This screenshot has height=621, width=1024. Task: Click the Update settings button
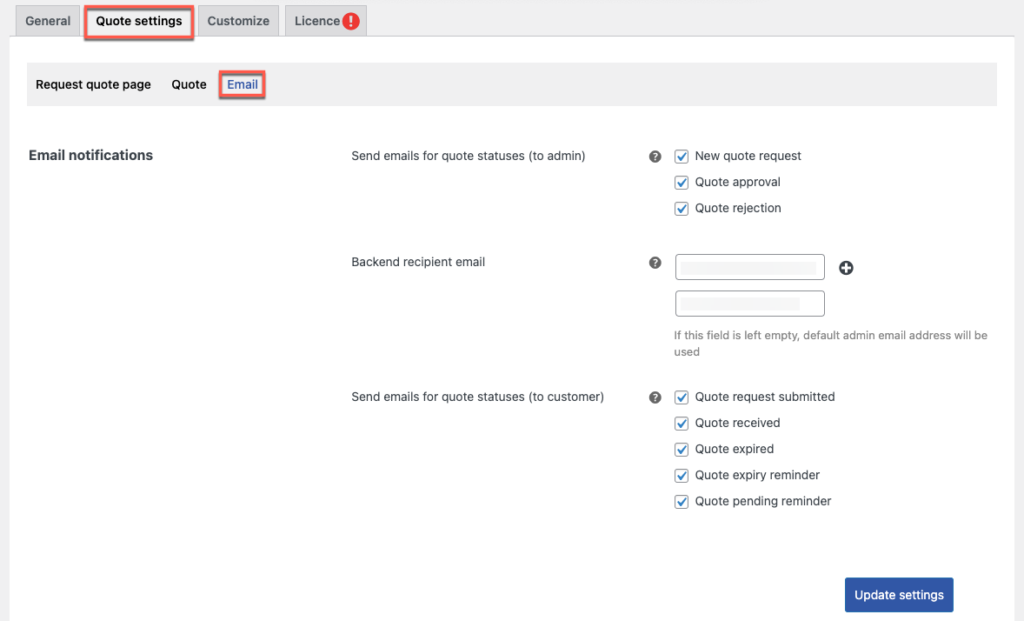[899, 595]
